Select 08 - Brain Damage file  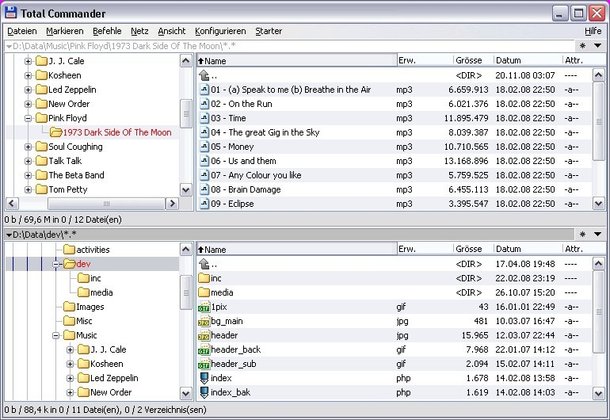coord(244,189)
